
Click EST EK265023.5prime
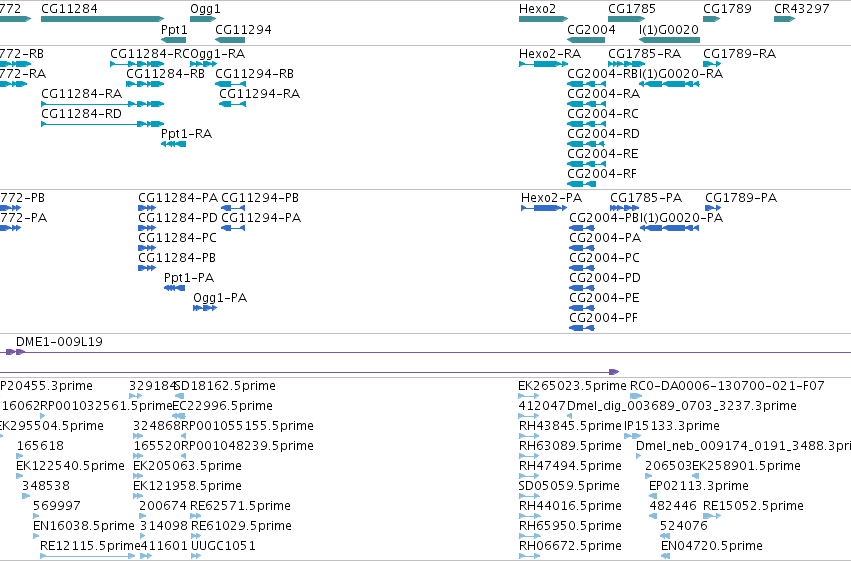tap(573, 386)
